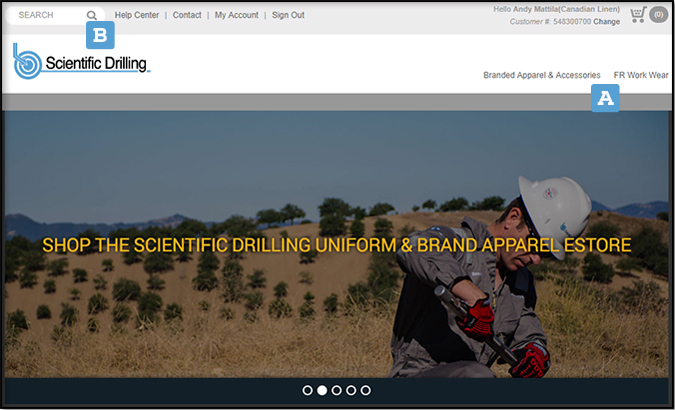675x410 pixels.
Task: Open the My Account link
Action: pyautogui.click(x=236, y=16)
